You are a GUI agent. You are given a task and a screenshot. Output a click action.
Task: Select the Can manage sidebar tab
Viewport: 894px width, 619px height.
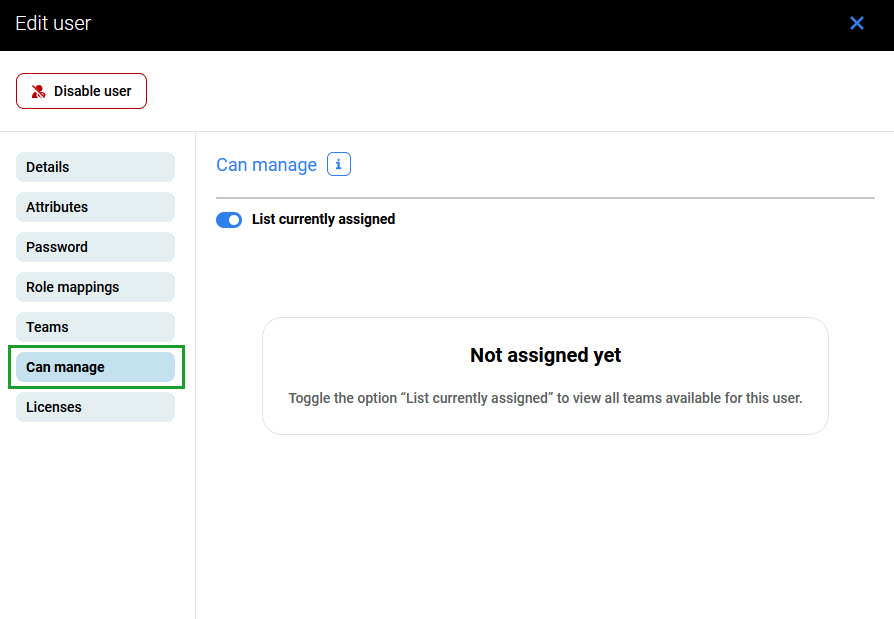(x=95, y=367)
